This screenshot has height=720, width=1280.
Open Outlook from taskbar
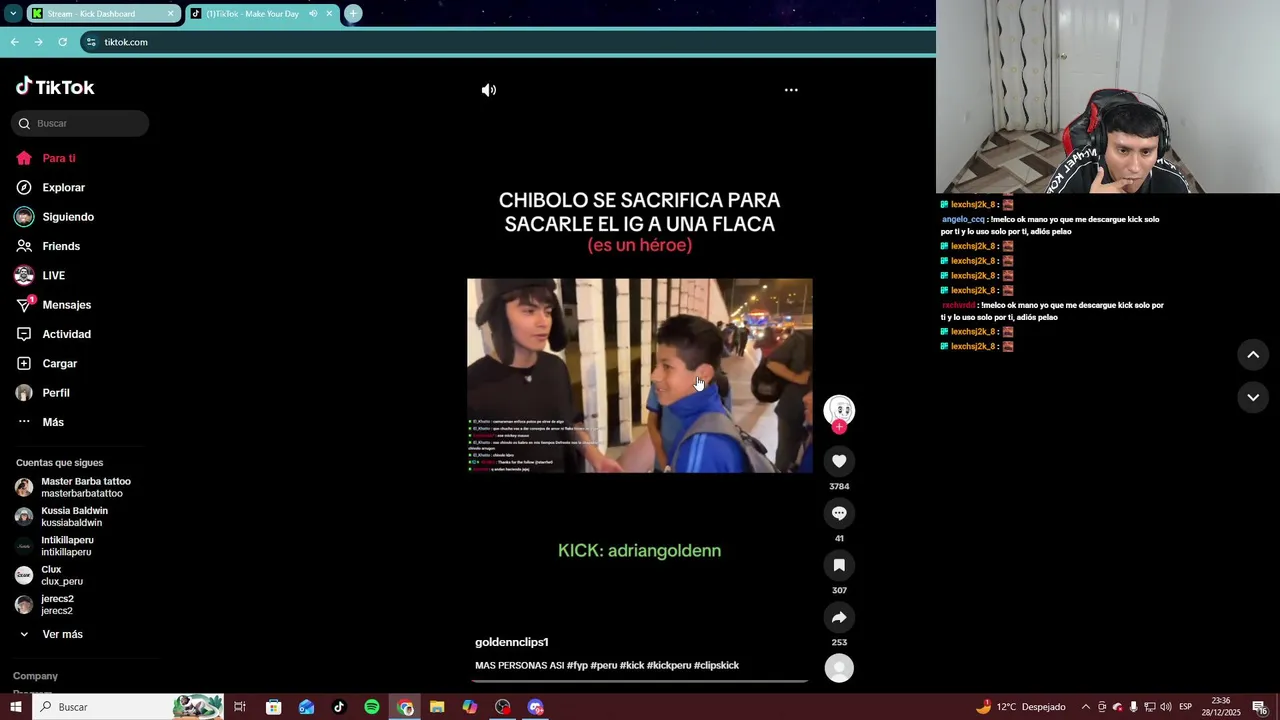pyautogui.click(x=306, y=707)
